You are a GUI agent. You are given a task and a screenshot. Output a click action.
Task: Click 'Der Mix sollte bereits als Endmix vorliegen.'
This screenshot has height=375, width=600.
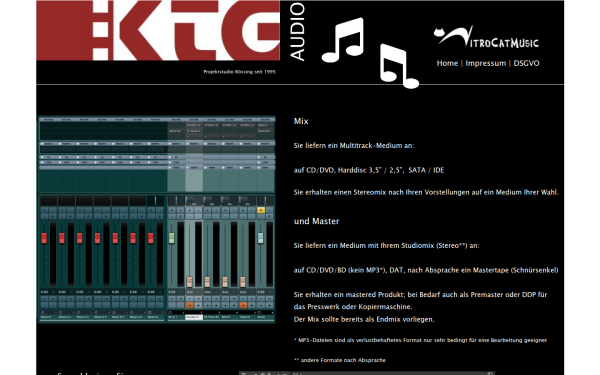pyautogui.click(x=364, y=319)
